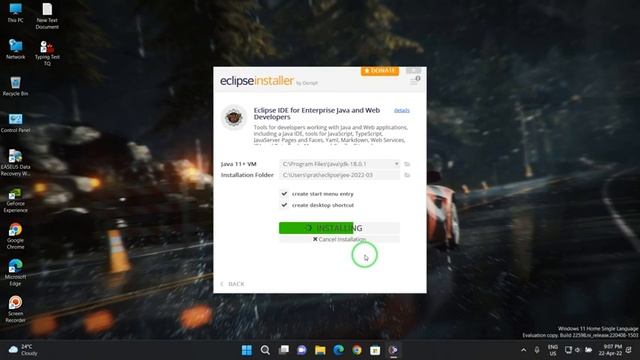
Task: Select the Control Panel desktop icon
Action: click(16, 123)
